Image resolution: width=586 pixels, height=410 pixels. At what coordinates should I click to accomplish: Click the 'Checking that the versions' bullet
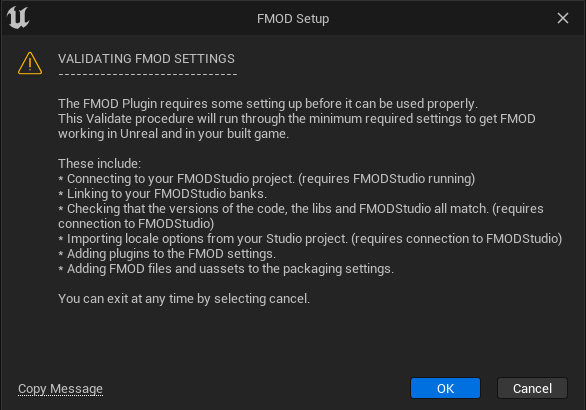(301, 216)
